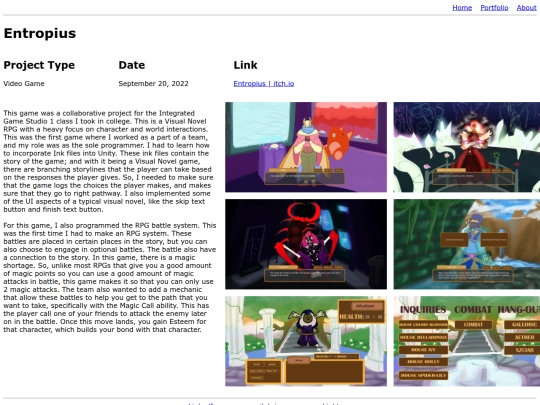Open the battle screen screenshot with HEALTH panel
Image resolution: width=540 pixels, height=405 pixels.
(306, 341)
